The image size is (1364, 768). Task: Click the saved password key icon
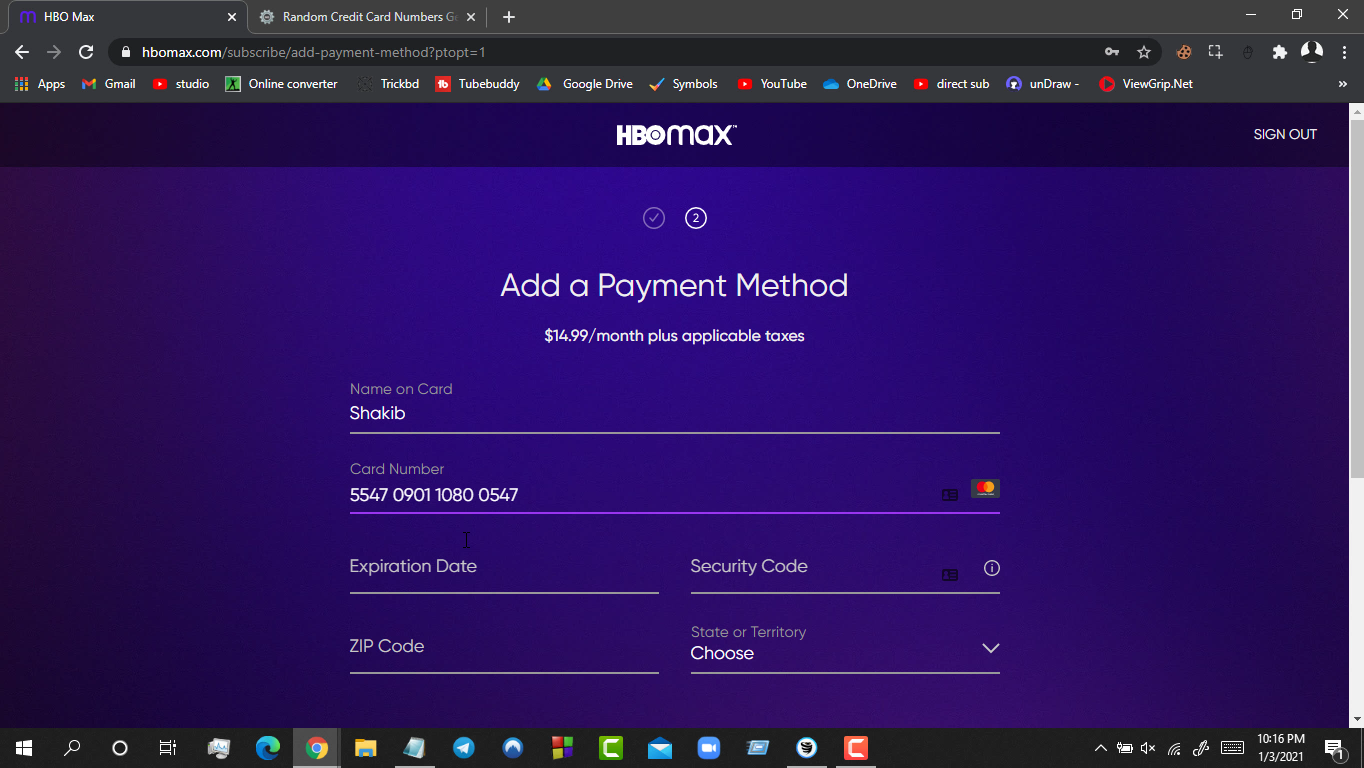coord(1111,52)
